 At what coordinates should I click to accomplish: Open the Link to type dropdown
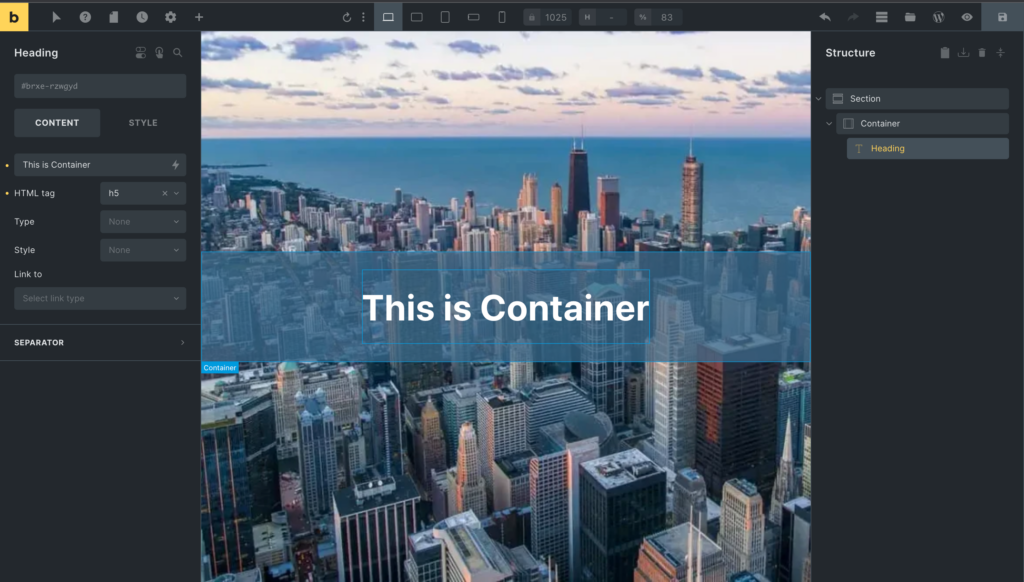click(100, 298)
